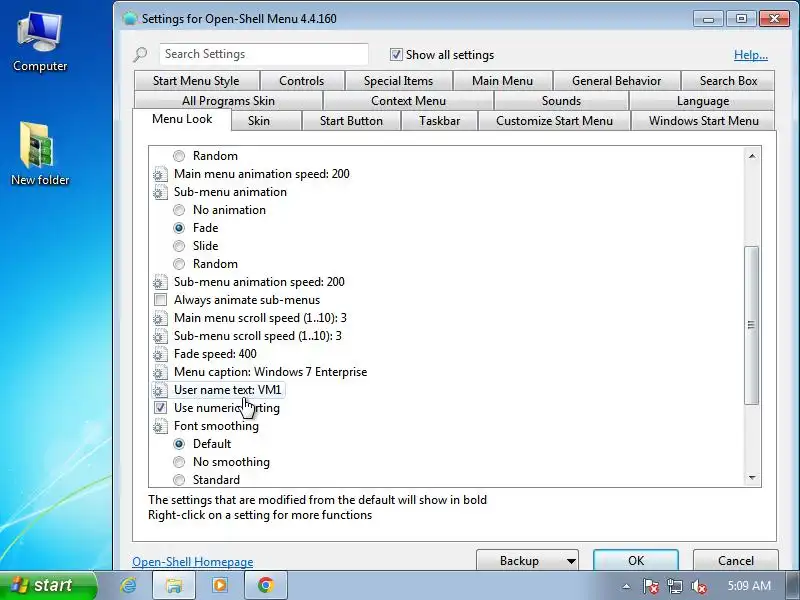Click the gear icon beside Menu caption
Viewport: 800px width, 600px height.
(160, 372)
